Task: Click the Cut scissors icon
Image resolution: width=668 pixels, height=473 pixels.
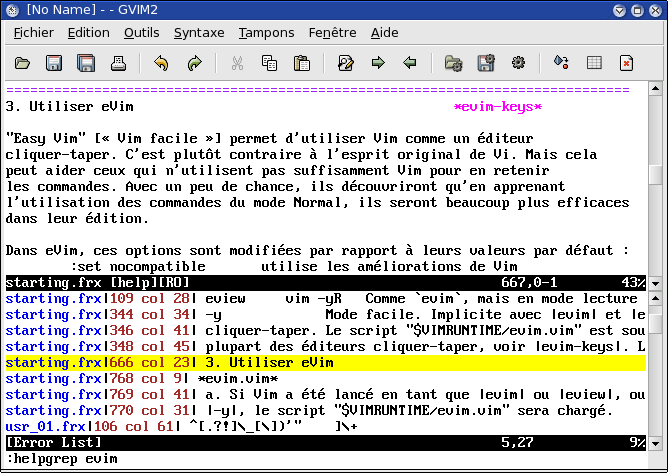Action: tap(238, 63)
